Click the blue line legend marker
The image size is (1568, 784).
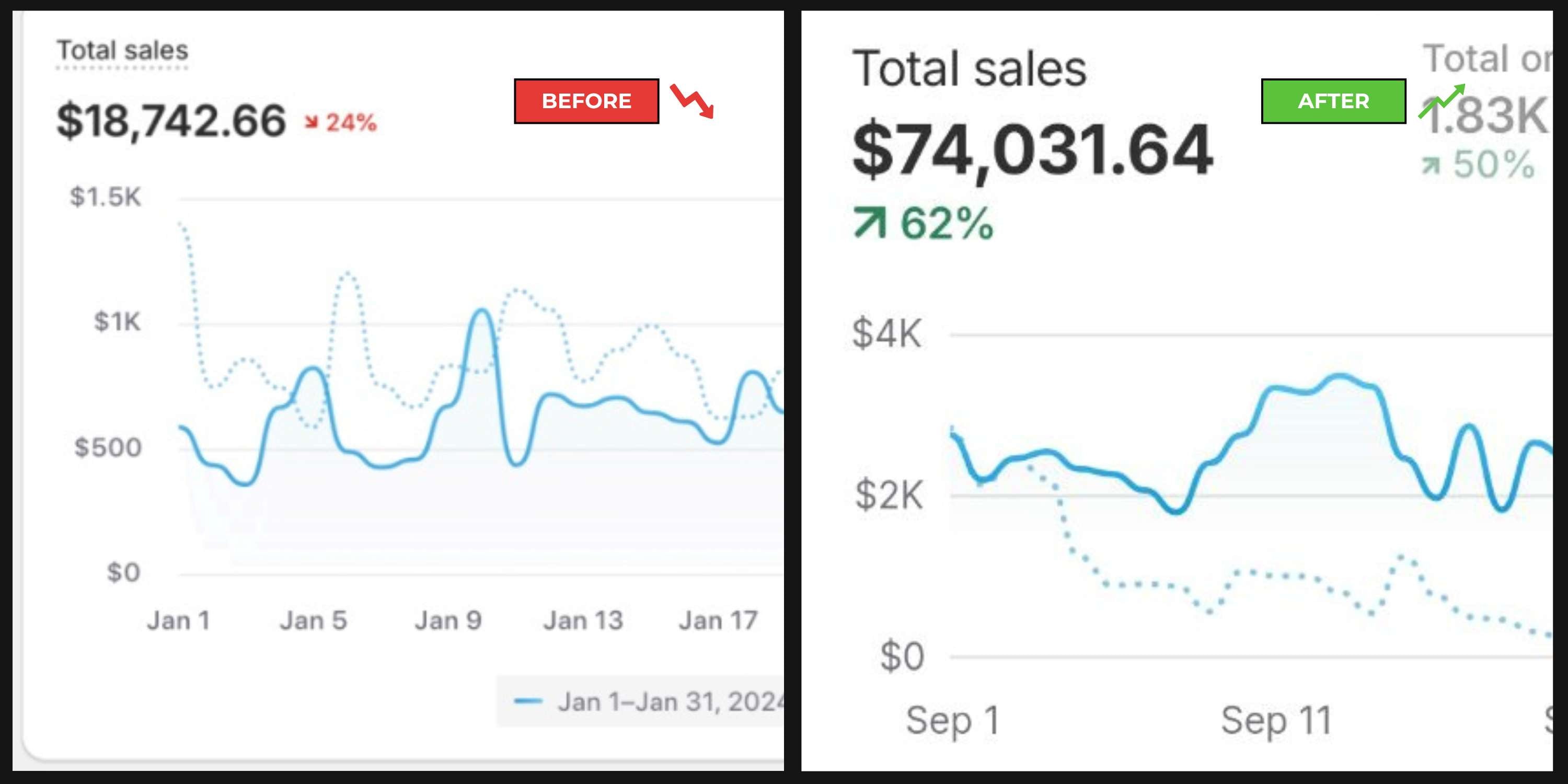(x=528, y=702)
